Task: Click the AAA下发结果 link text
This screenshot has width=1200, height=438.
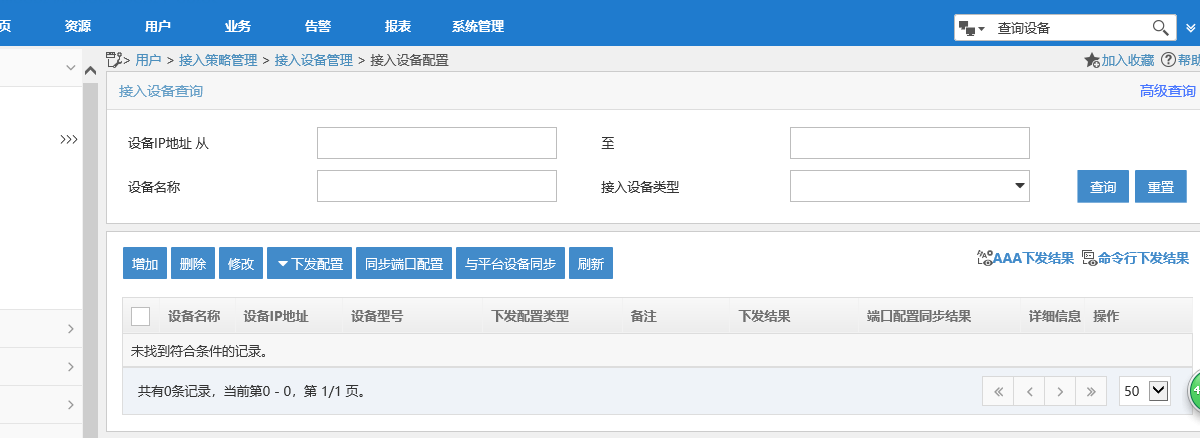Action: click(x=1033, y=258)
